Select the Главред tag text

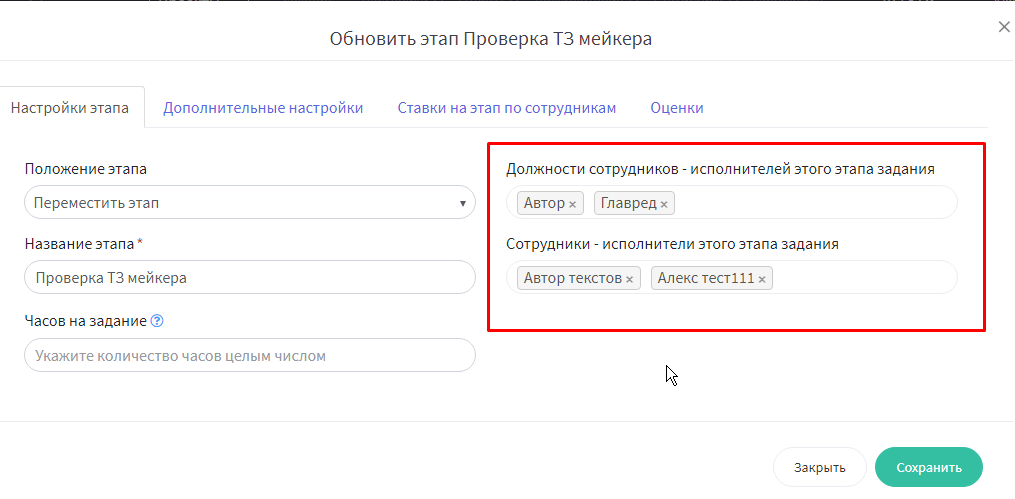click(629, 203)
